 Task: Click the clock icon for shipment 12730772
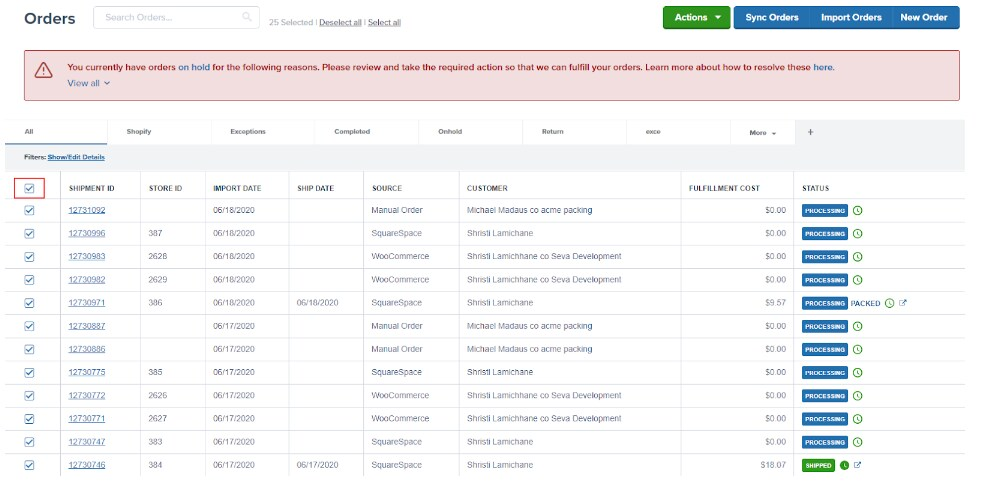tap(857, 396)
